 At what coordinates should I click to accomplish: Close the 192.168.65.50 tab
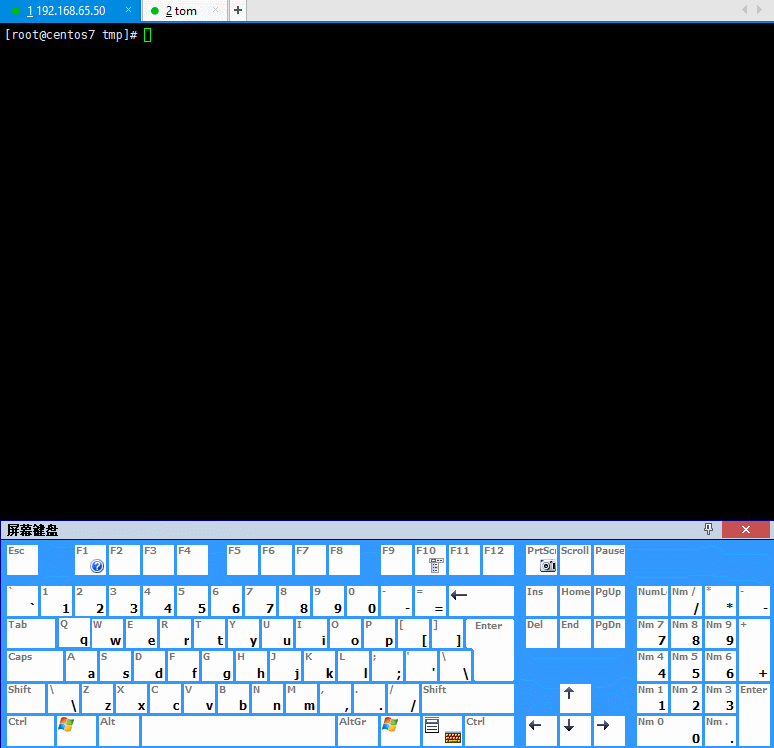(x=128, y=10)
